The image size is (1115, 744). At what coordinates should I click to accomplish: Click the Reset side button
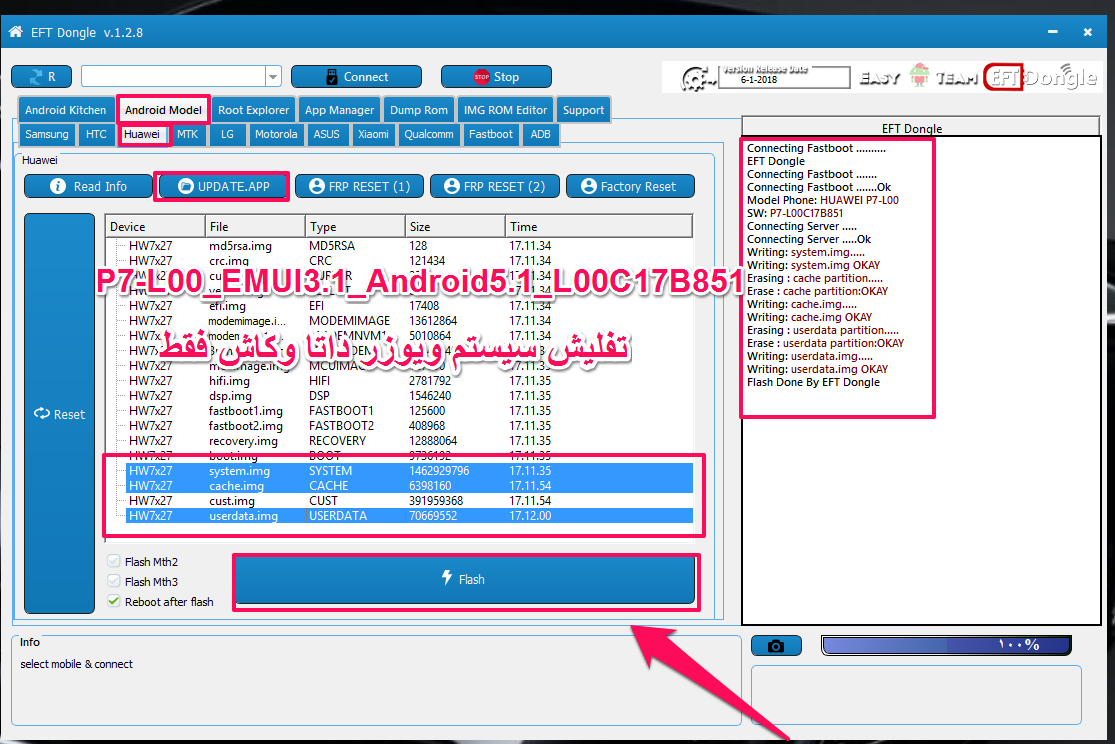[x=60, y=414]
